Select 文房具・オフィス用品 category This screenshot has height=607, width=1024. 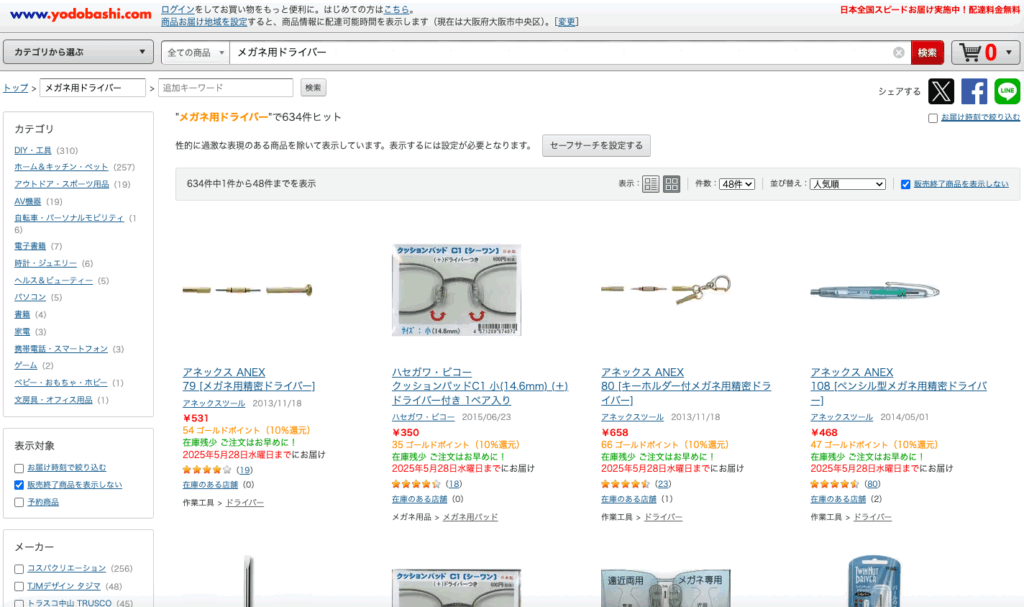click(x=54, y=400)
